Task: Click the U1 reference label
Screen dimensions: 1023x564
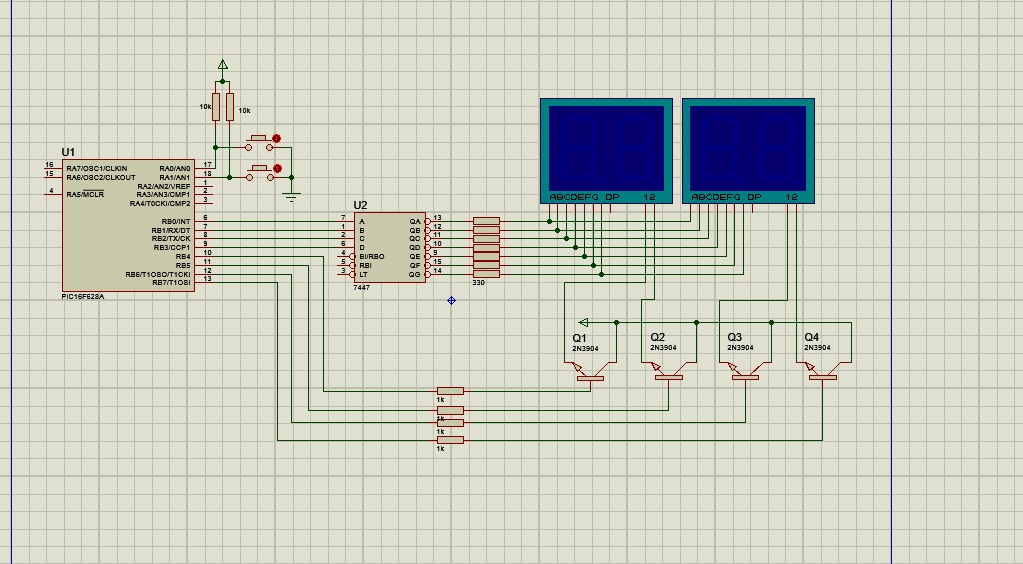Action: (68, 152)
